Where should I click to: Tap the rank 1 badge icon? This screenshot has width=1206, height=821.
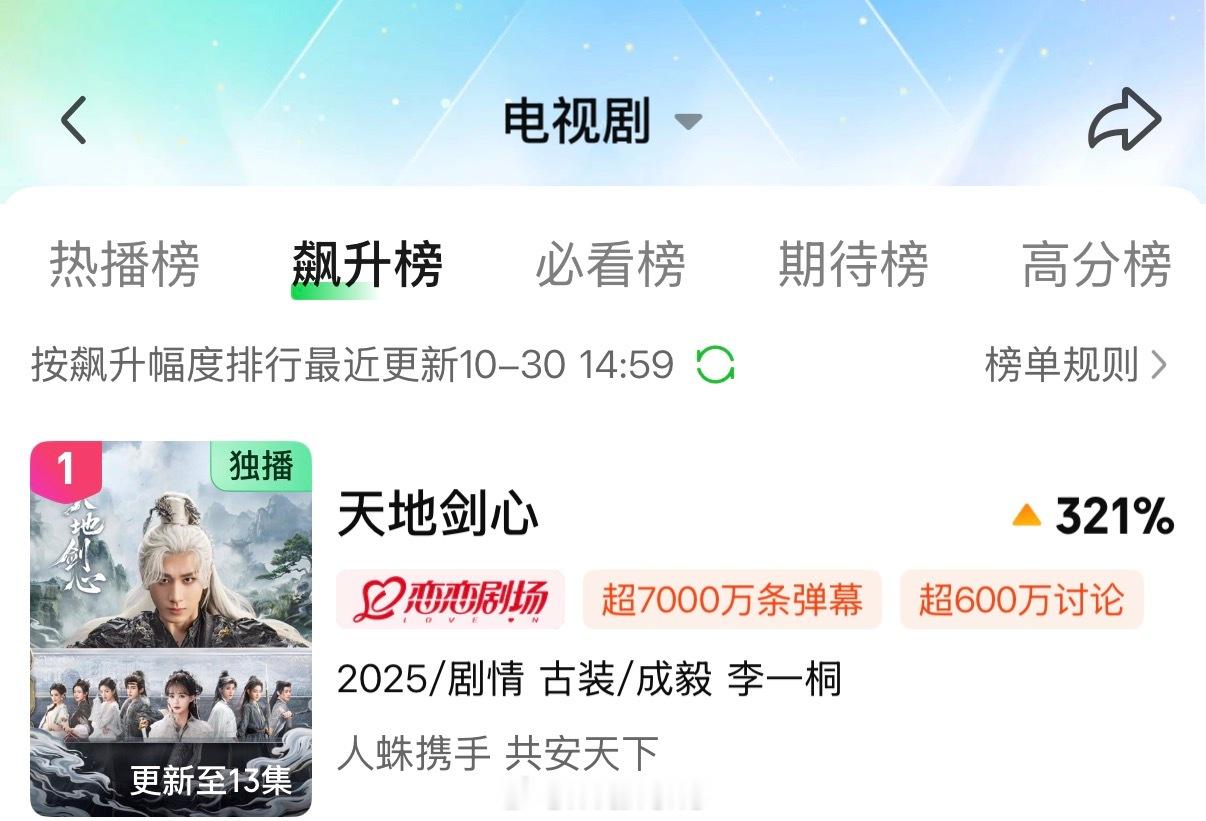[66, 469]
